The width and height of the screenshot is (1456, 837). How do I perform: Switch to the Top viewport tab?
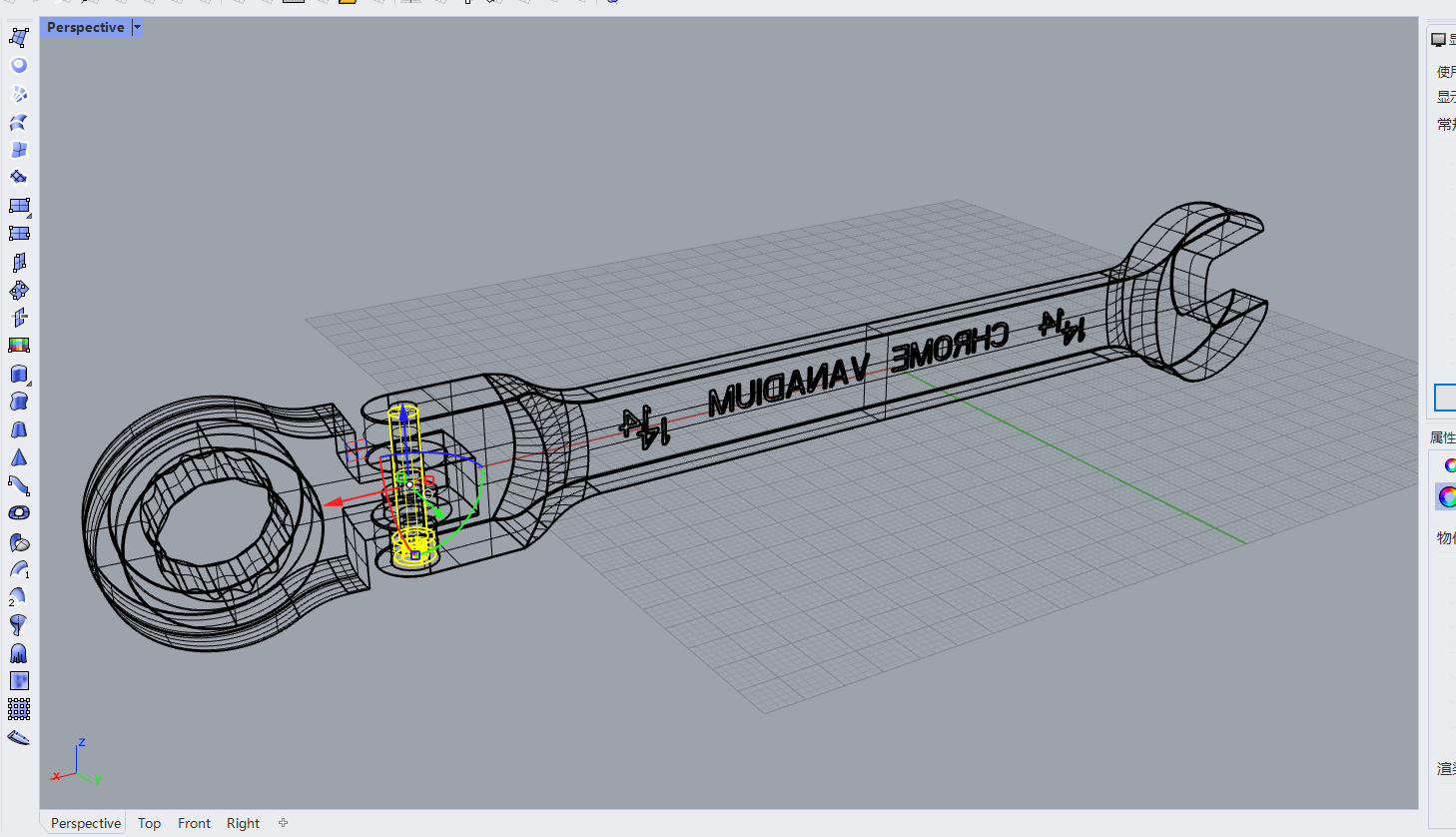pos(149,823)
